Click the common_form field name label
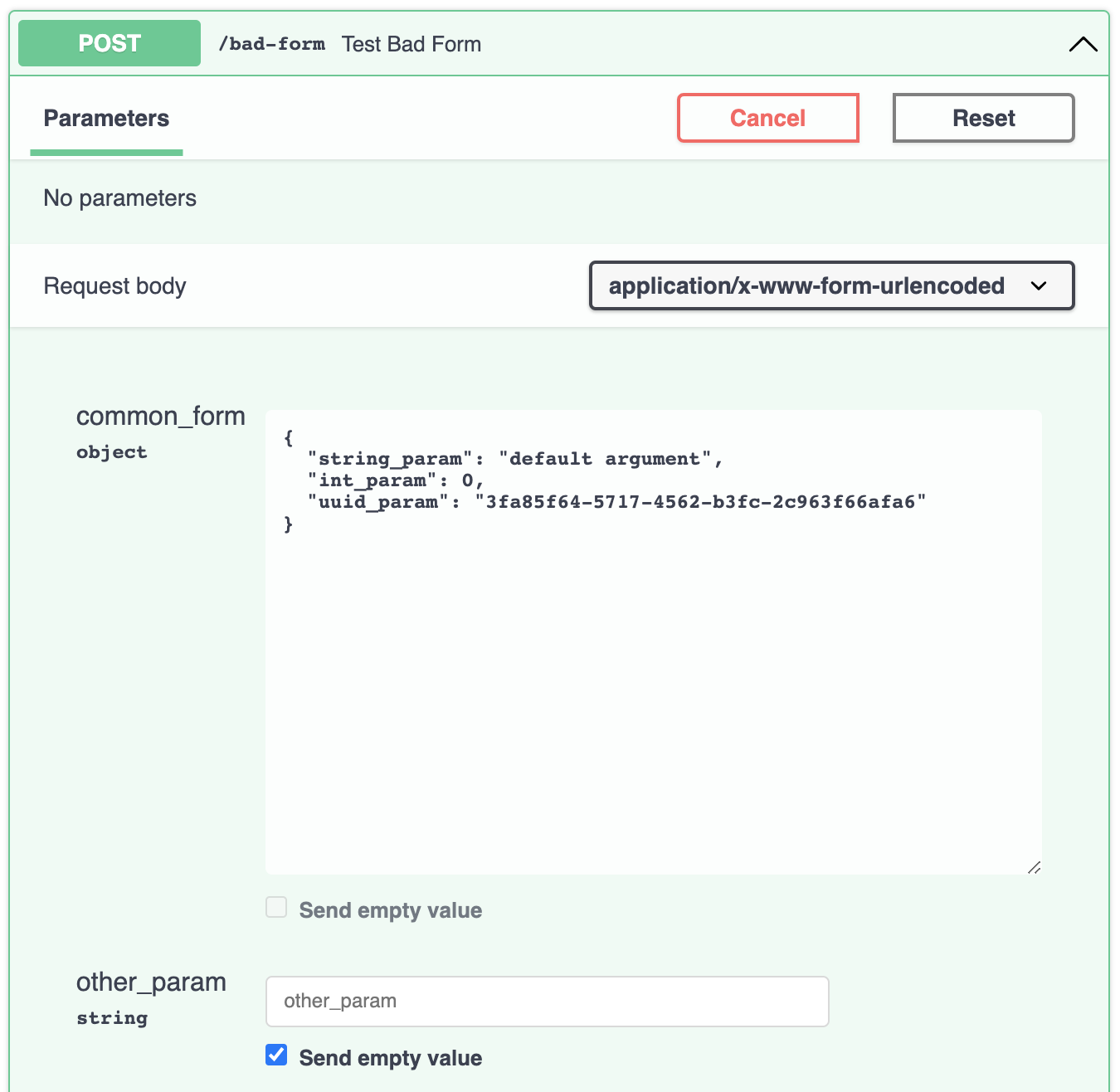 click(x=161, y=416)
